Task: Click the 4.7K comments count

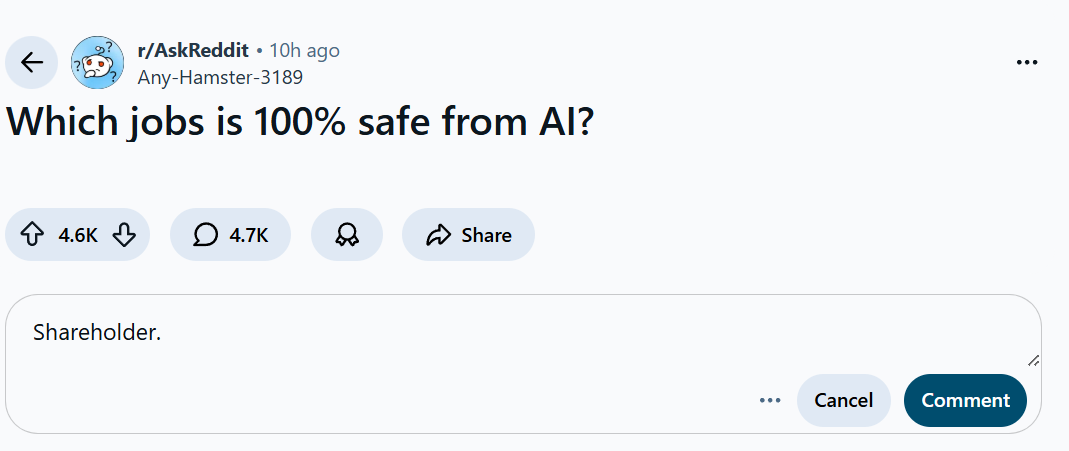Action: (249, 235)
